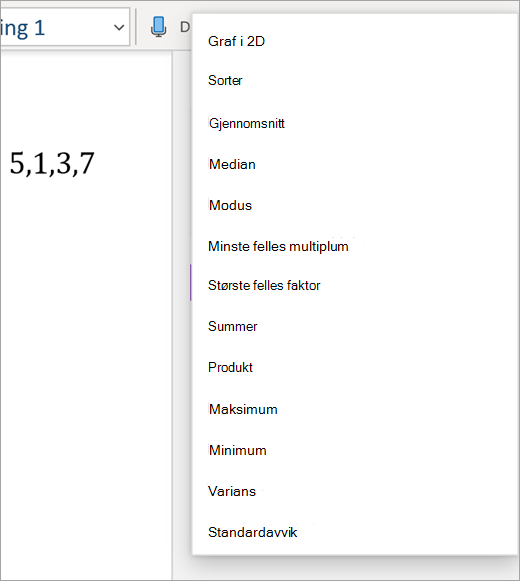520x581 pixels.
Task: Click the Dictate microphone icon
Action: tap(158, 27)
